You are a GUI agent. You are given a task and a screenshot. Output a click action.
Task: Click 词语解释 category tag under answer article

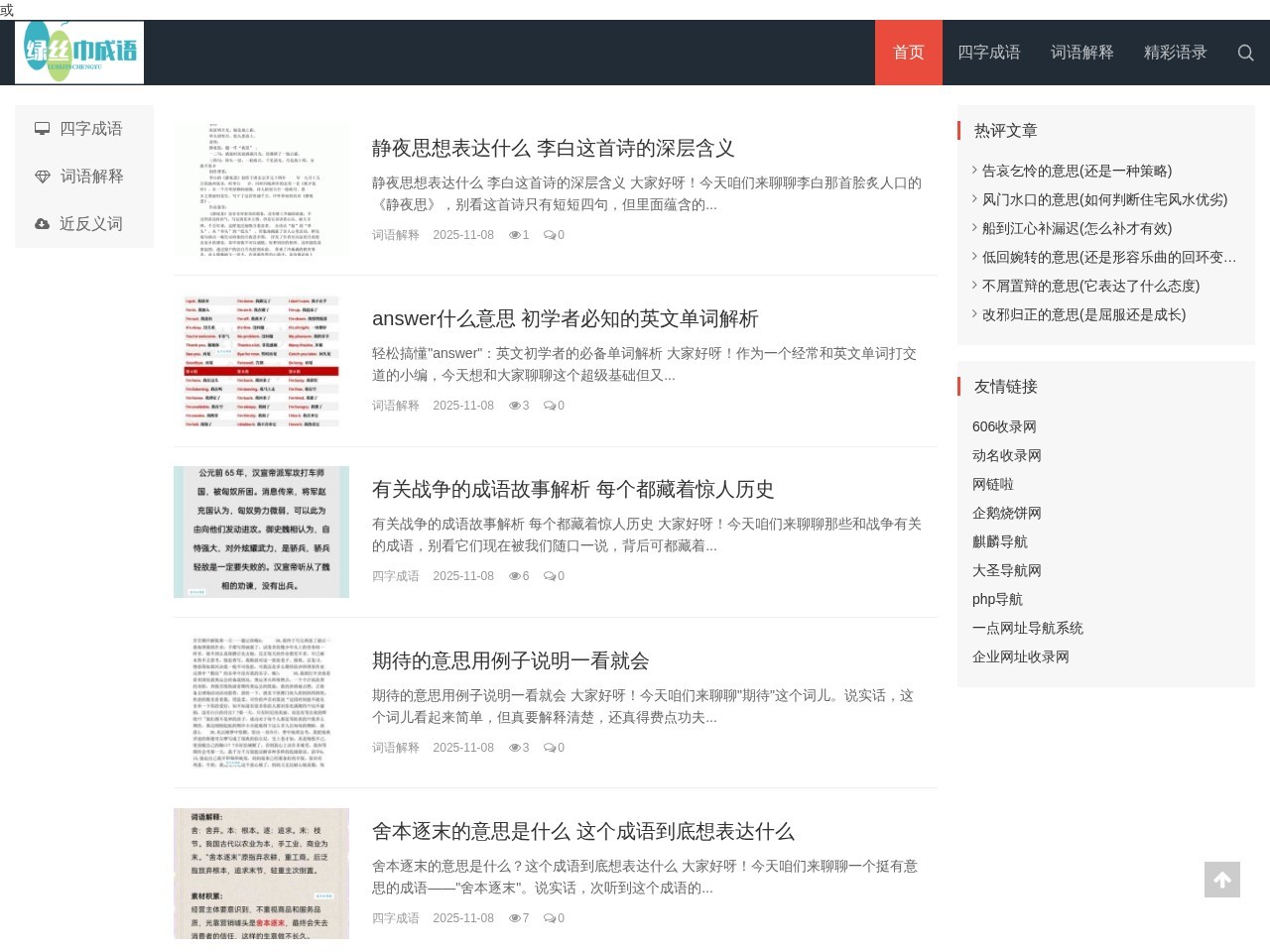pyautogui.click(x=396, y=406)
